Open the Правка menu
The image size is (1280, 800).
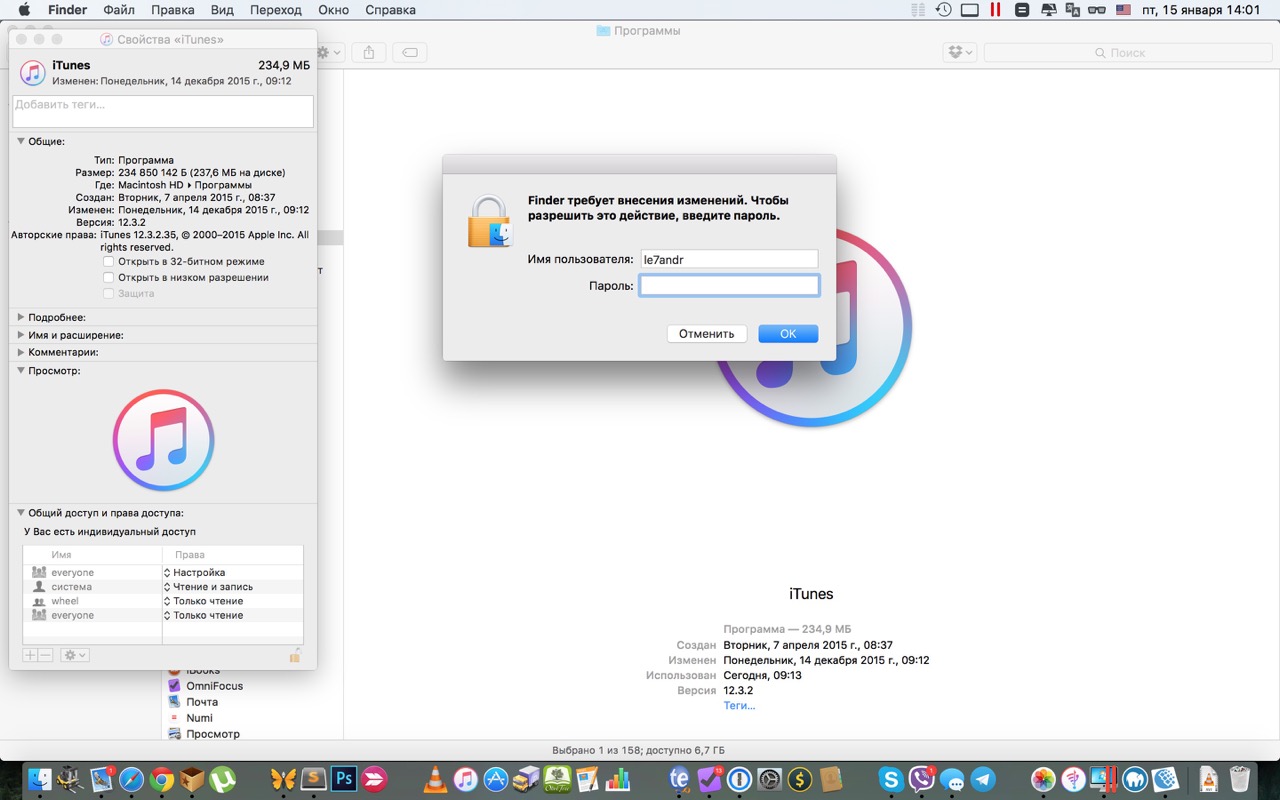pos(173,10)
